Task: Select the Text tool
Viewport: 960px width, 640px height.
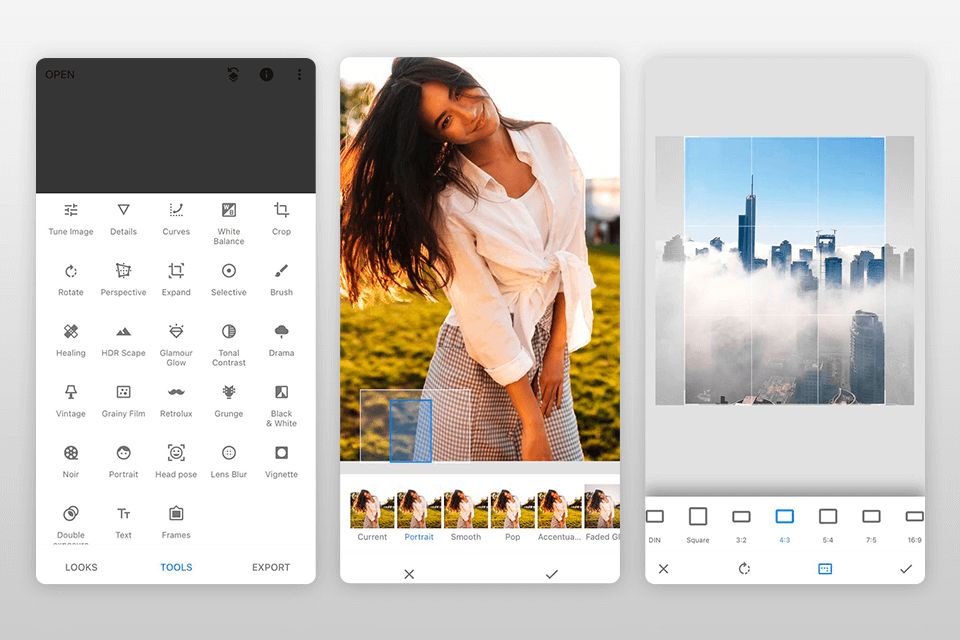Action: tap(124, 522)
